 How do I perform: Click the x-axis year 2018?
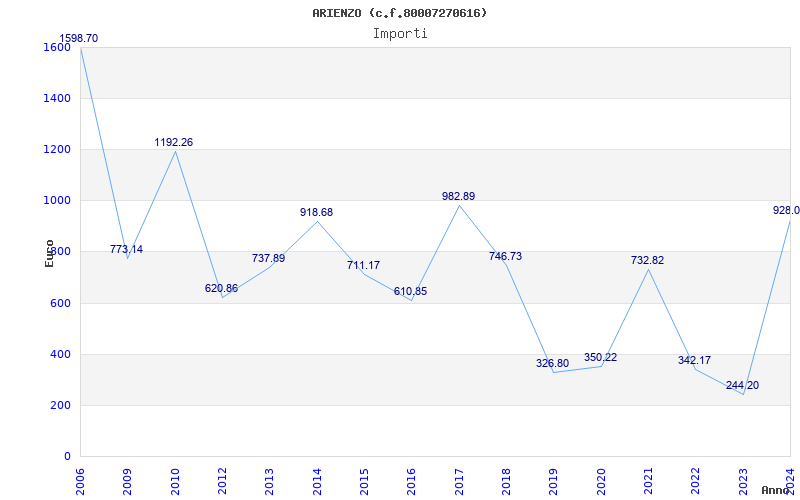point(506,482)
